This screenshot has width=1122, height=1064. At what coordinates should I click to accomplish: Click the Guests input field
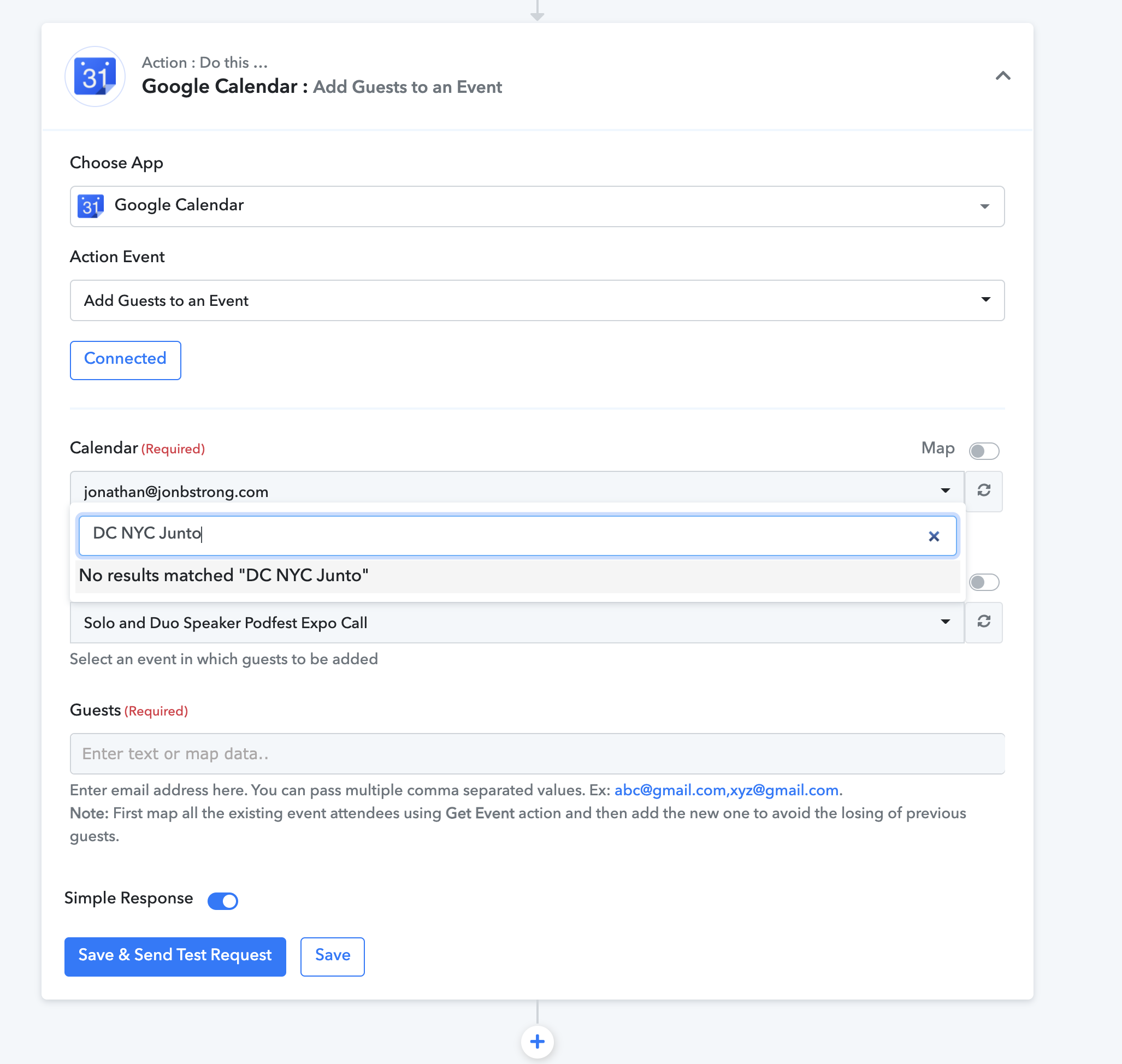(536, 753)
